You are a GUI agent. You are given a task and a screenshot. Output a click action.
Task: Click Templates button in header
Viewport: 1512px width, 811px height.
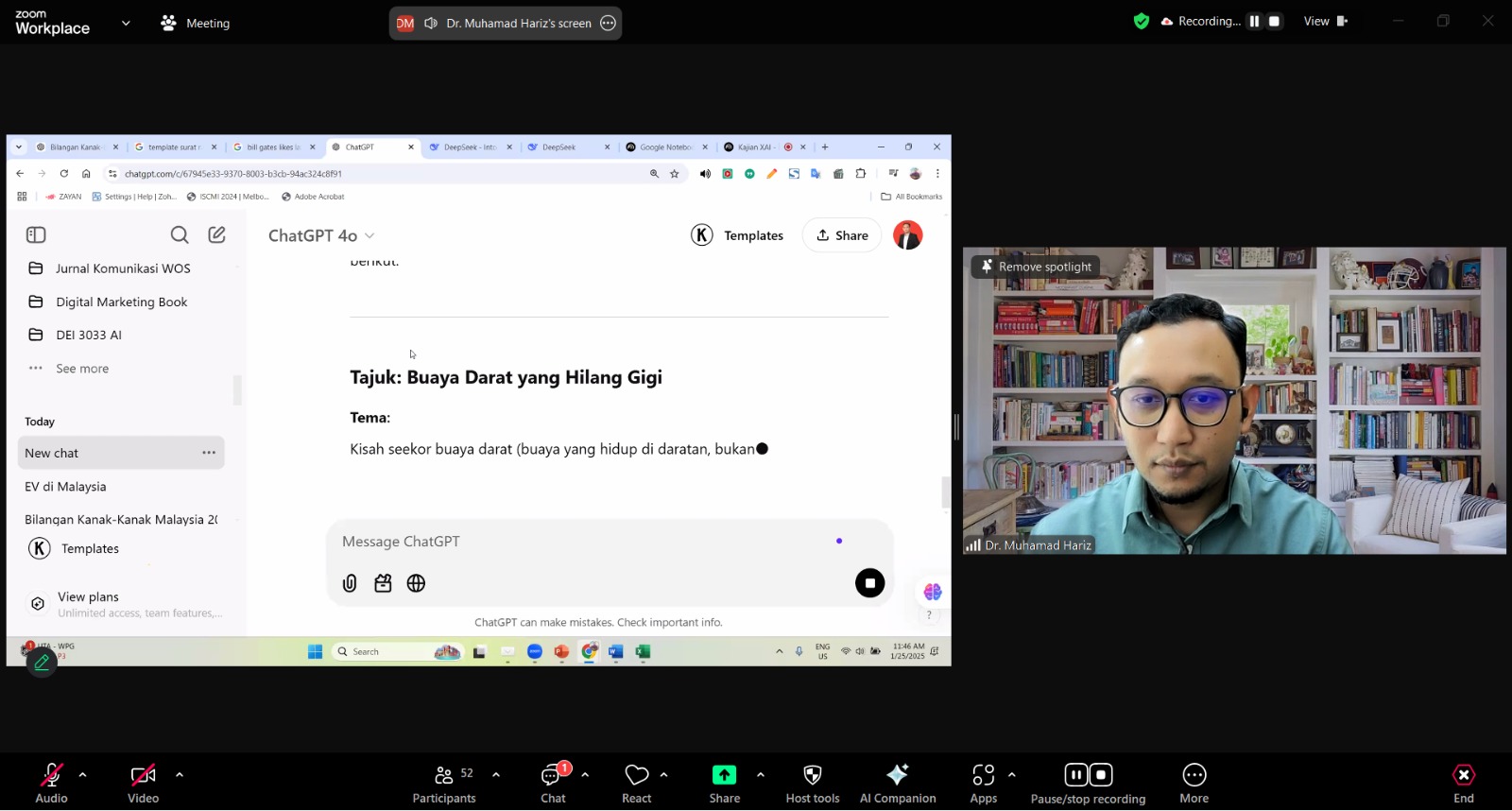tap(737, 235)
